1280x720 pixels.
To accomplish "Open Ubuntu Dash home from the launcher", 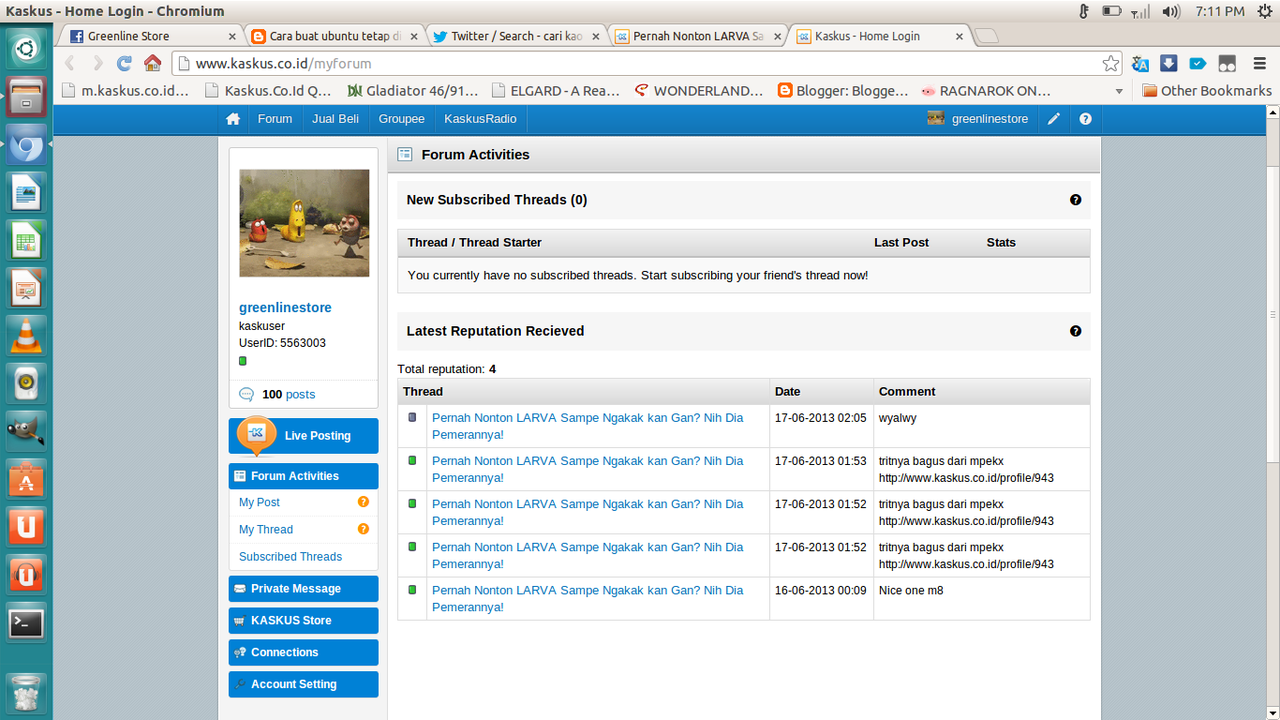I will click(26, 50).
